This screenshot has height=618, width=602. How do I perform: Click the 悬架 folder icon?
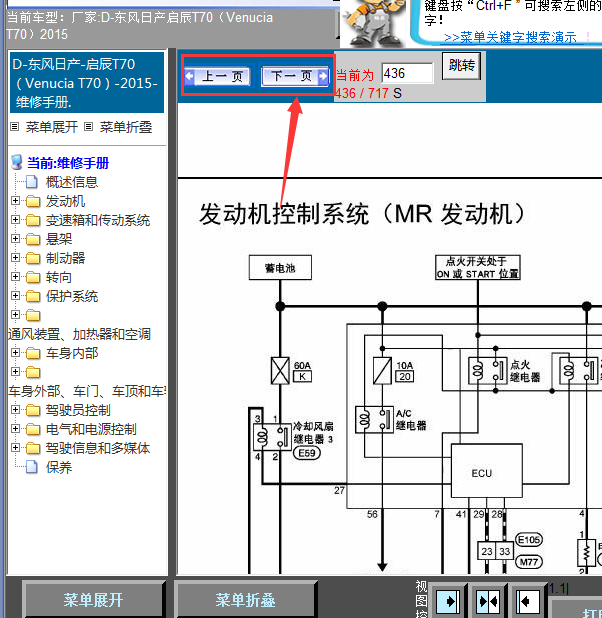(33, 239)
